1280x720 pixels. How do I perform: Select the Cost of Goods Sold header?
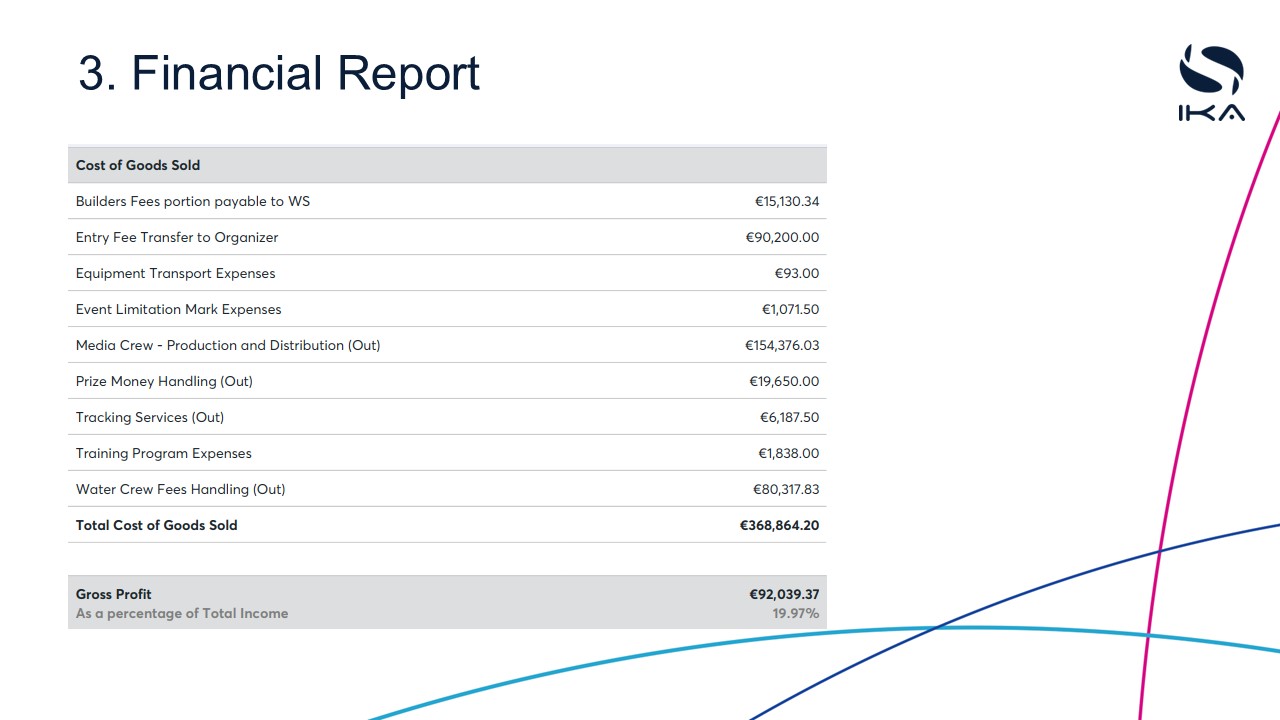point(138,165)
